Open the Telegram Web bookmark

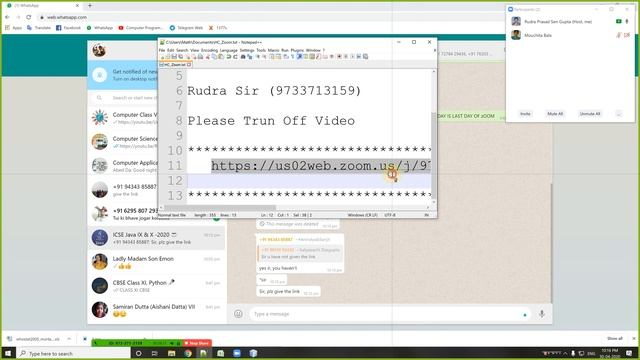tap(186, 28)
